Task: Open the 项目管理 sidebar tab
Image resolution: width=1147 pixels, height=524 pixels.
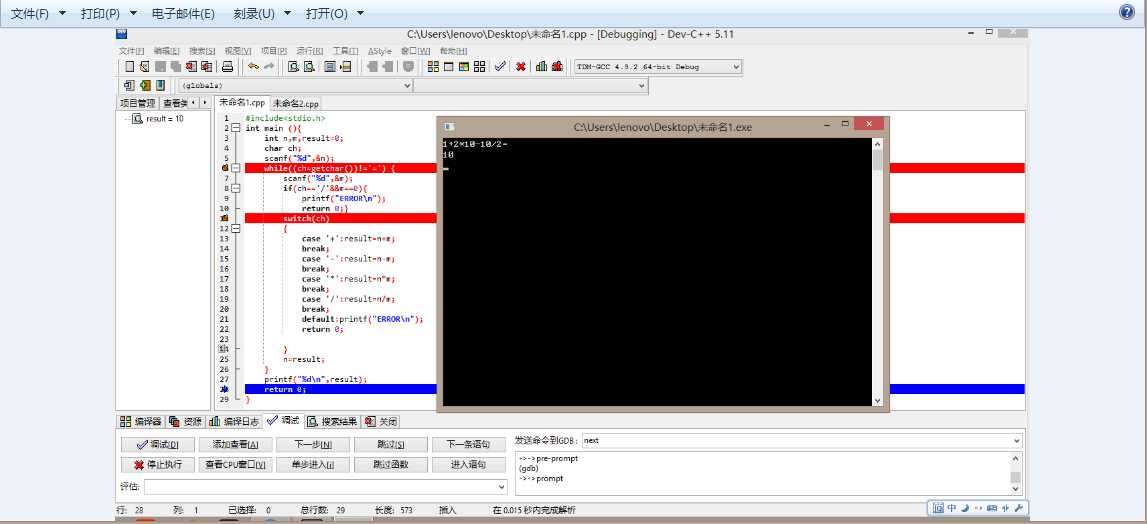Action: (138, 103)
